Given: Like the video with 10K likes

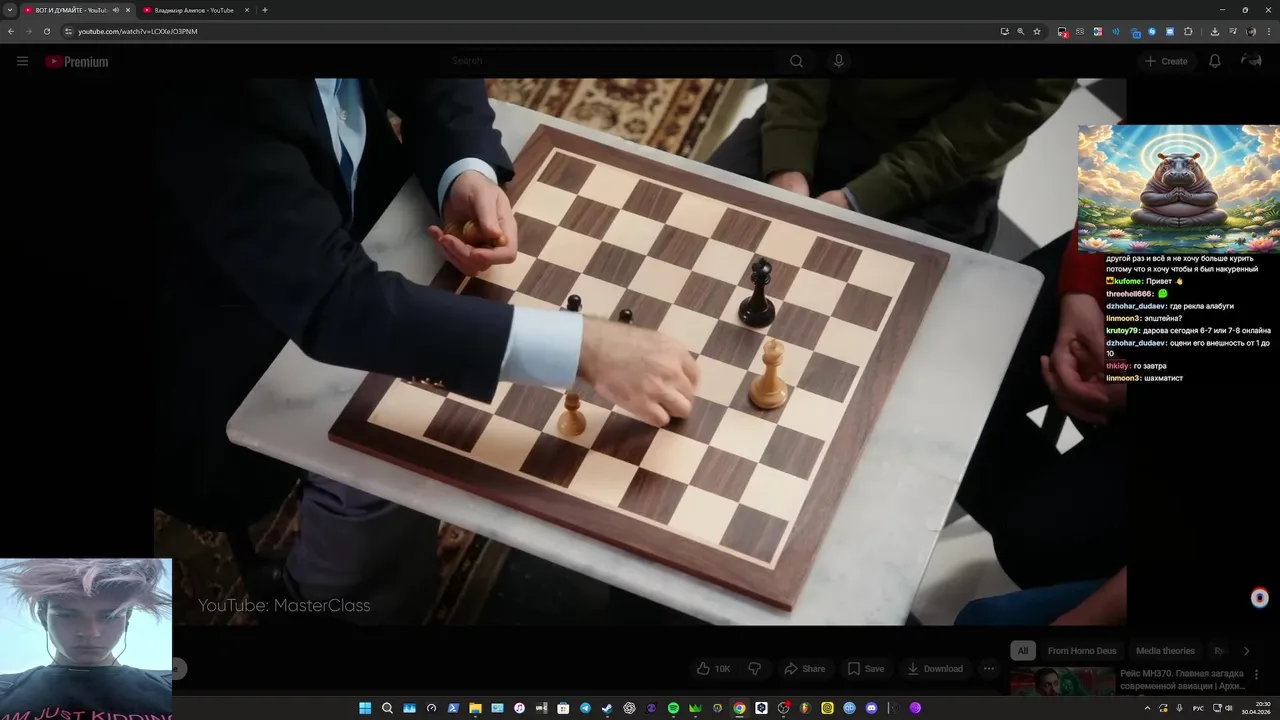Looking at the screenshot, I should coord(714,668).
